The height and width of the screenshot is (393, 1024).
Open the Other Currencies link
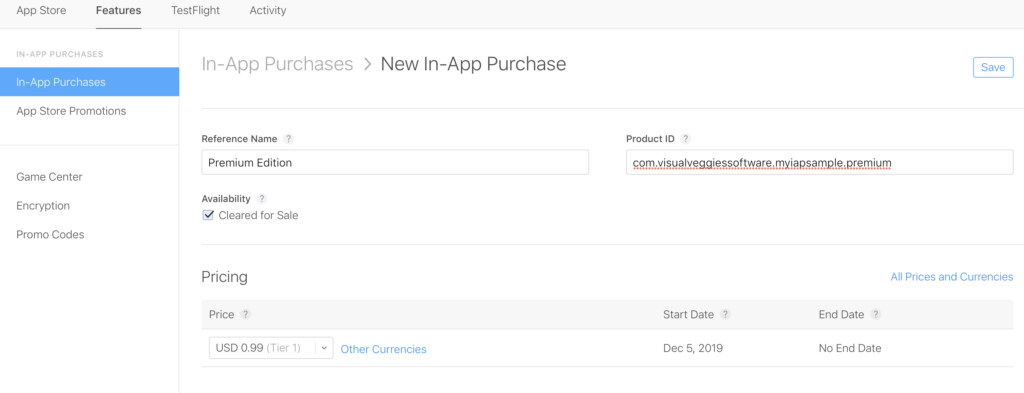point(383,349)
